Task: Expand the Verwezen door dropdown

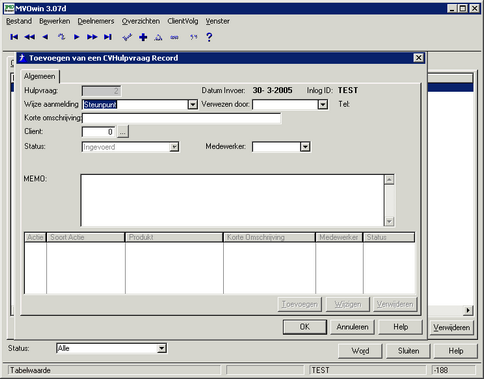Action: (x=322, y=105)
